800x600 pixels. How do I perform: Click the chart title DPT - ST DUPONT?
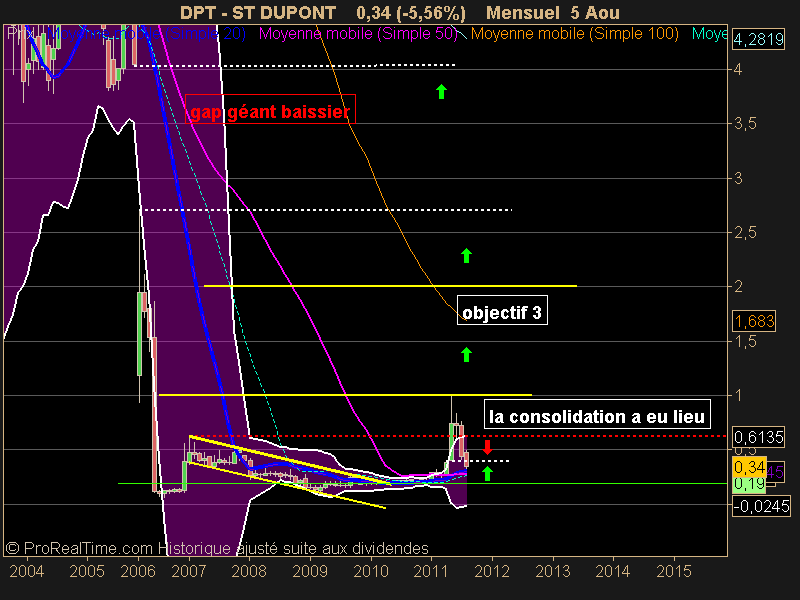pos(258,12)
